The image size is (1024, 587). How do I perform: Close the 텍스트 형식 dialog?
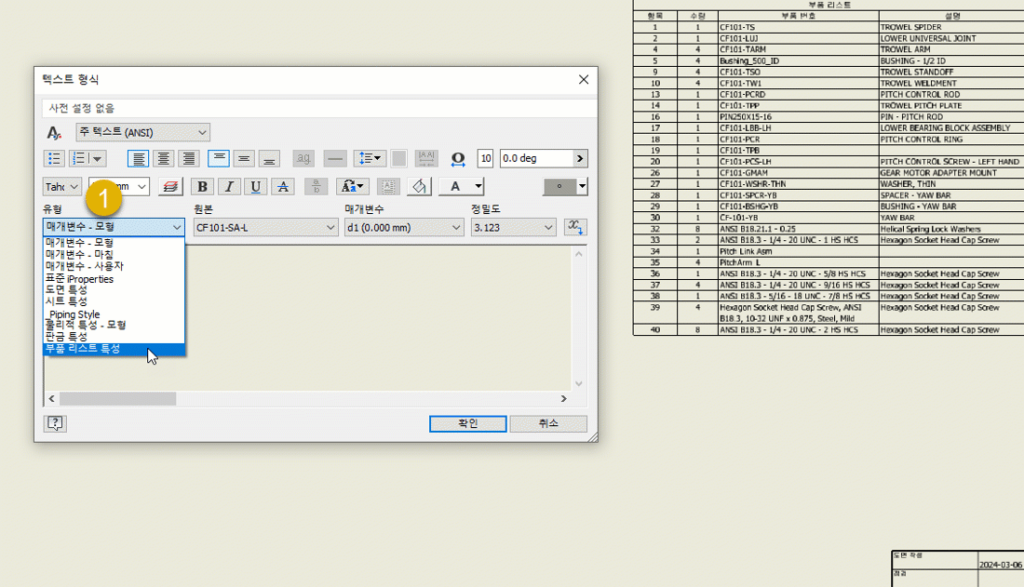(x=583, y=80)
